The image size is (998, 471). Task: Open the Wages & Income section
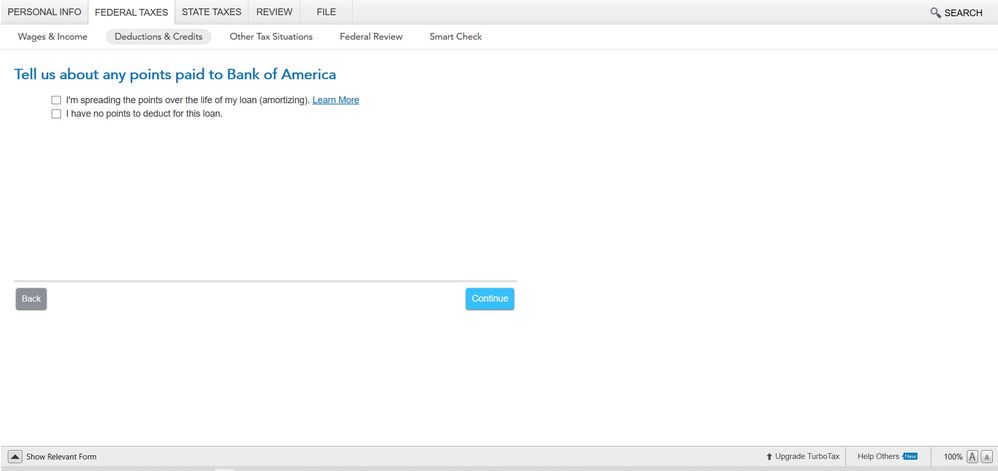(52, 37)
